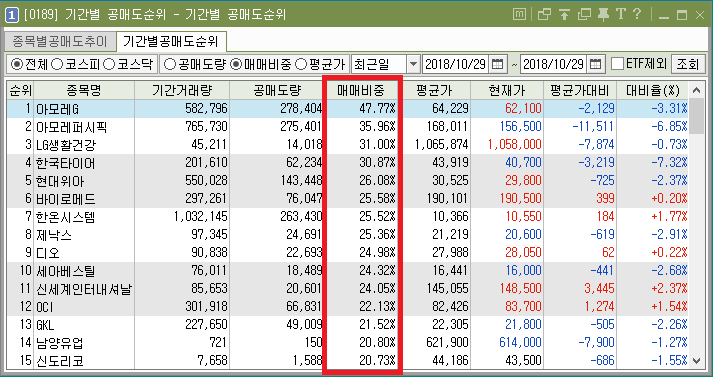Click the M memo icon in title bar
Viewport: 713px width, 377px height.
click(x=519, y=15)
